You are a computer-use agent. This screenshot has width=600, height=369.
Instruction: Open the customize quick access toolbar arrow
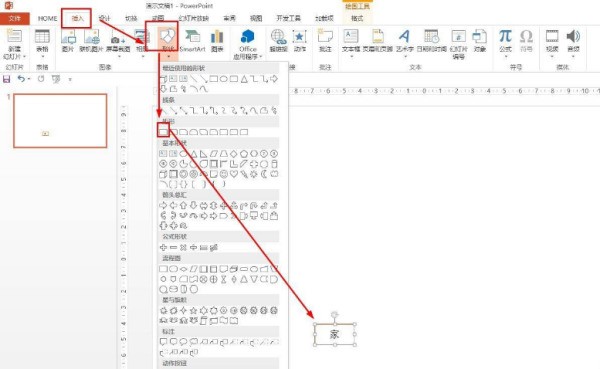tap(70, 79)
